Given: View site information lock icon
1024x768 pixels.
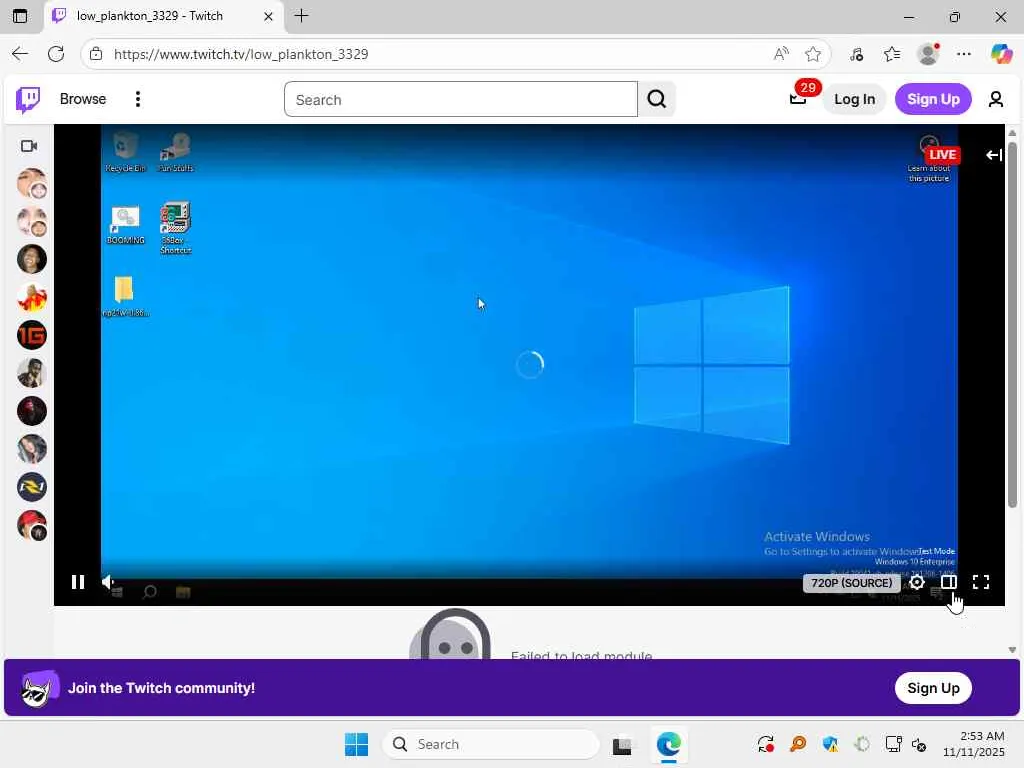Looking at the screenshot, I should (96, 54).
